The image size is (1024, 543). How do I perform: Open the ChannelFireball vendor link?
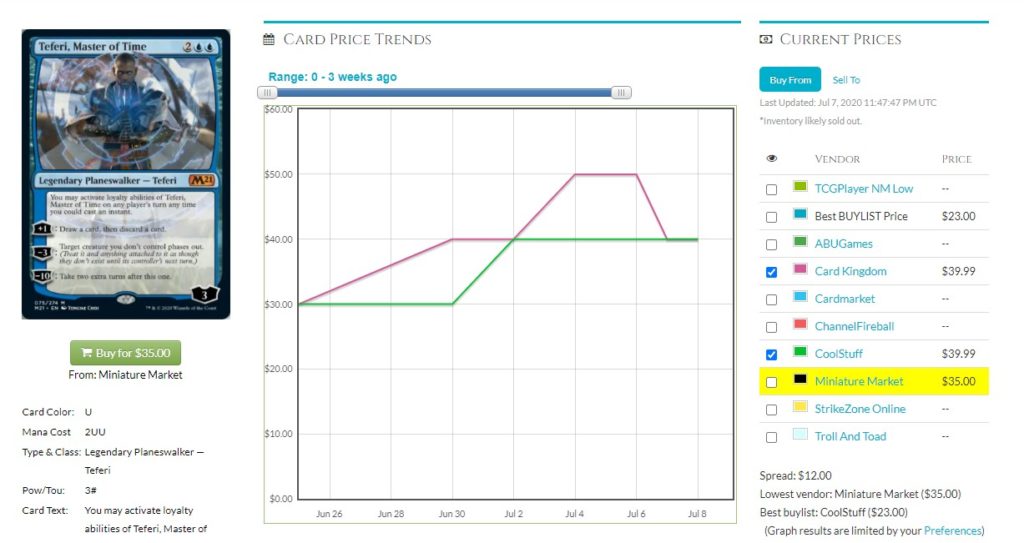854,326
